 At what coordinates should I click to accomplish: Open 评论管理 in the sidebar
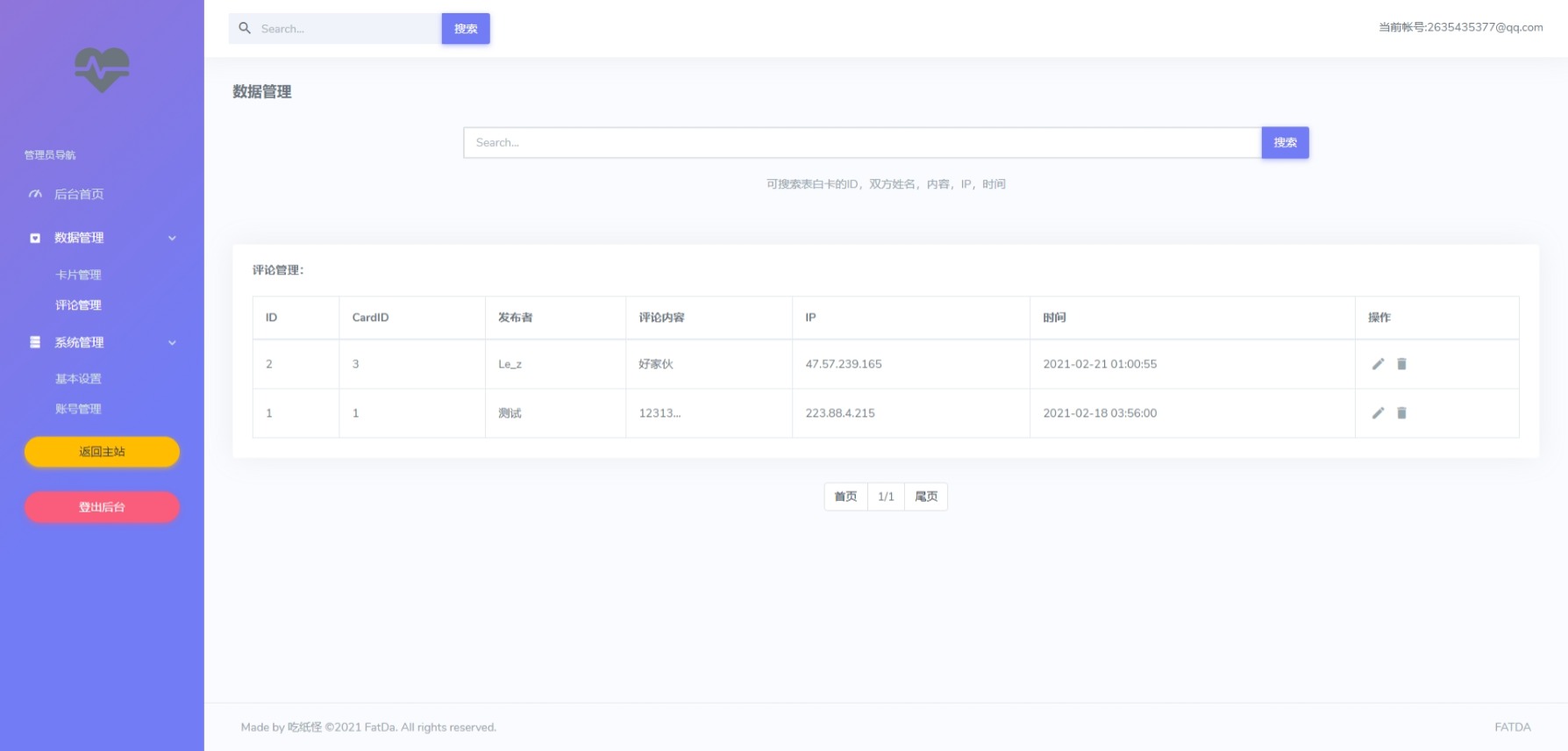coord(78,305)
